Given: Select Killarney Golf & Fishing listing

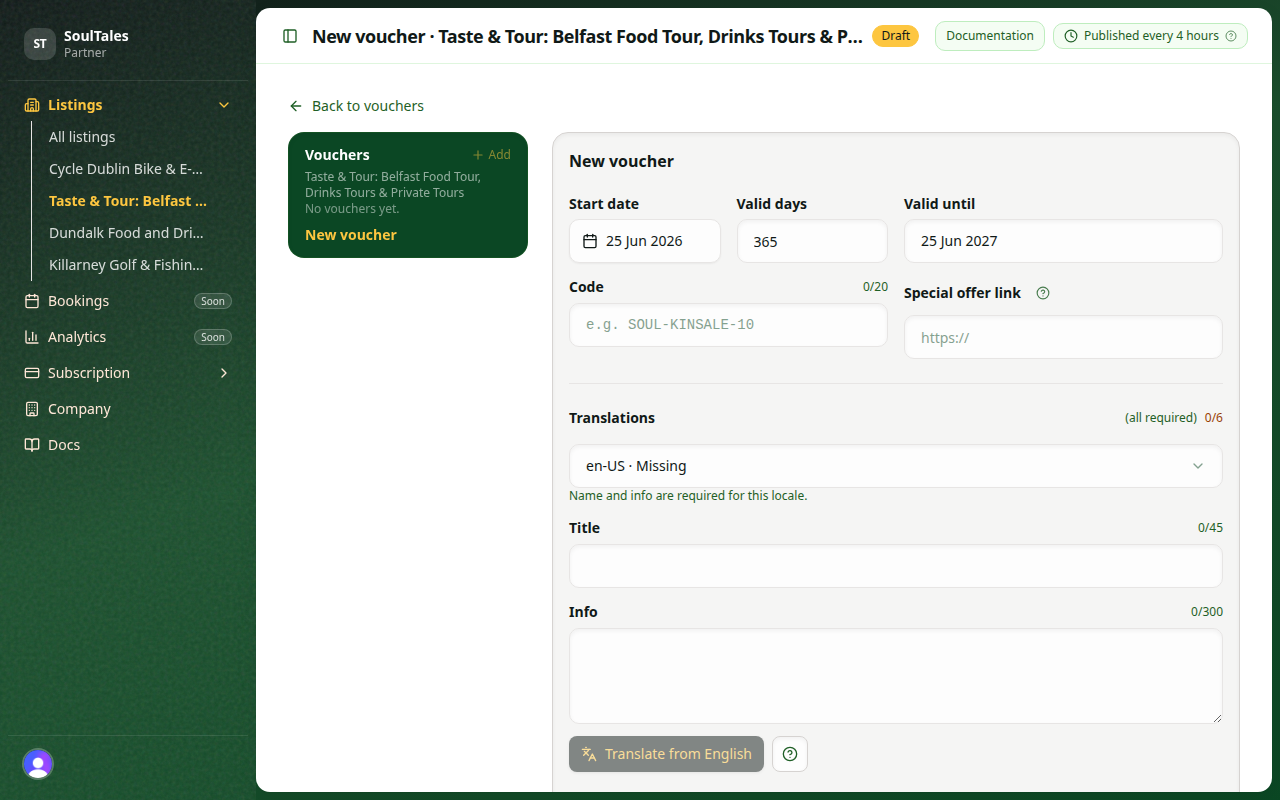Looking at the screenshot, I should [126, 265].
